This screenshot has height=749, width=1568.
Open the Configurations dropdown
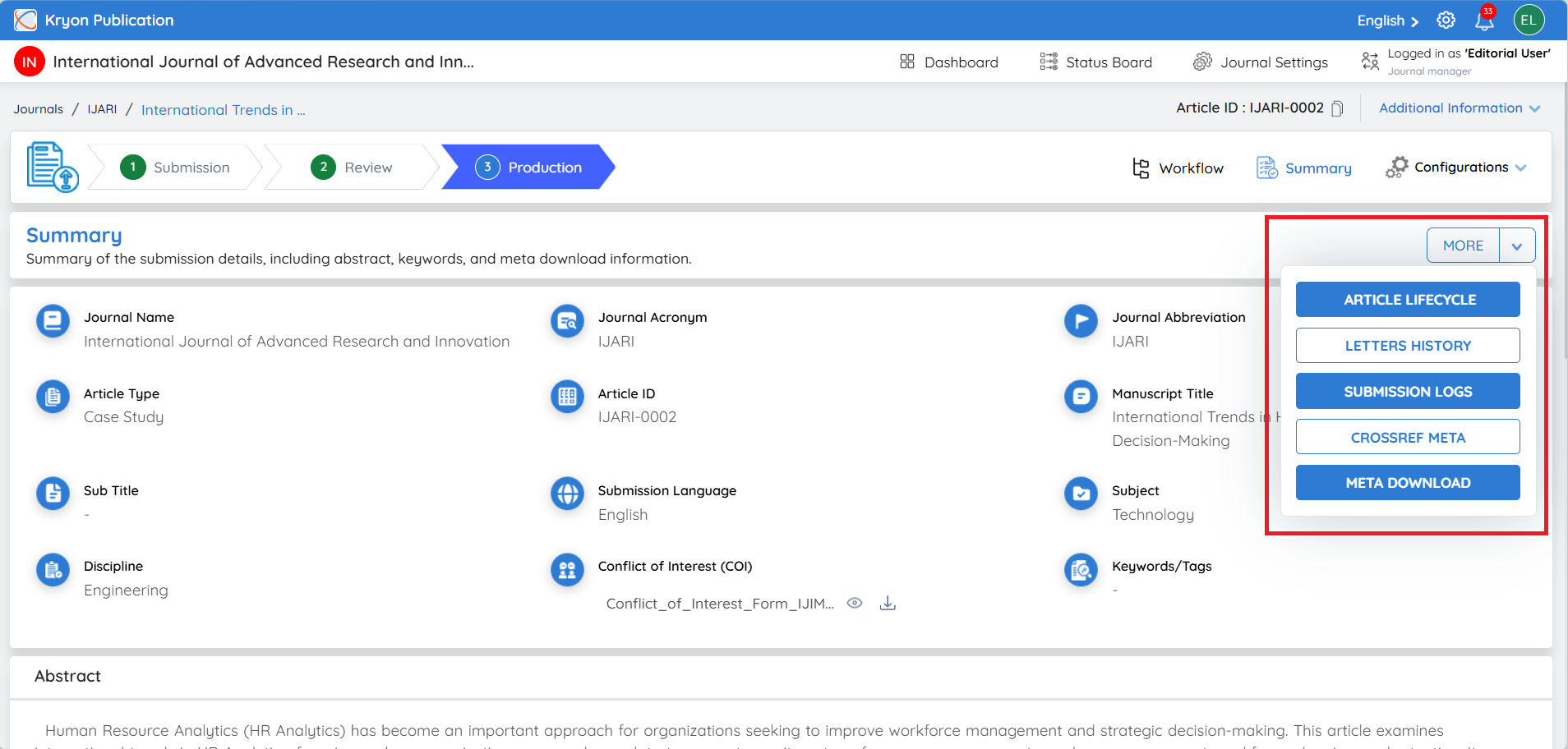(x=1456, y=168)
